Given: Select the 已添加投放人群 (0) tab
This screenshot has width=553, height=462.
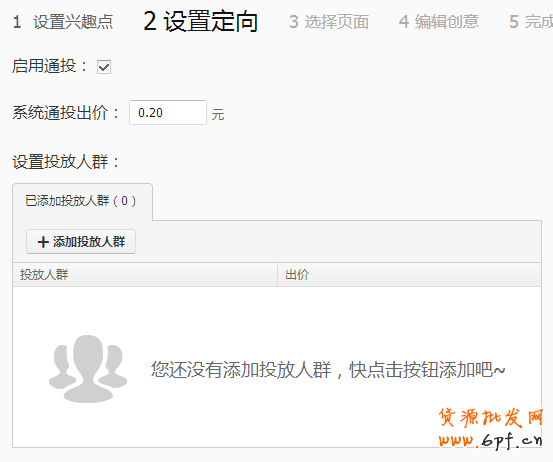Looking at the screenshot, I should (x=83, y=201).
